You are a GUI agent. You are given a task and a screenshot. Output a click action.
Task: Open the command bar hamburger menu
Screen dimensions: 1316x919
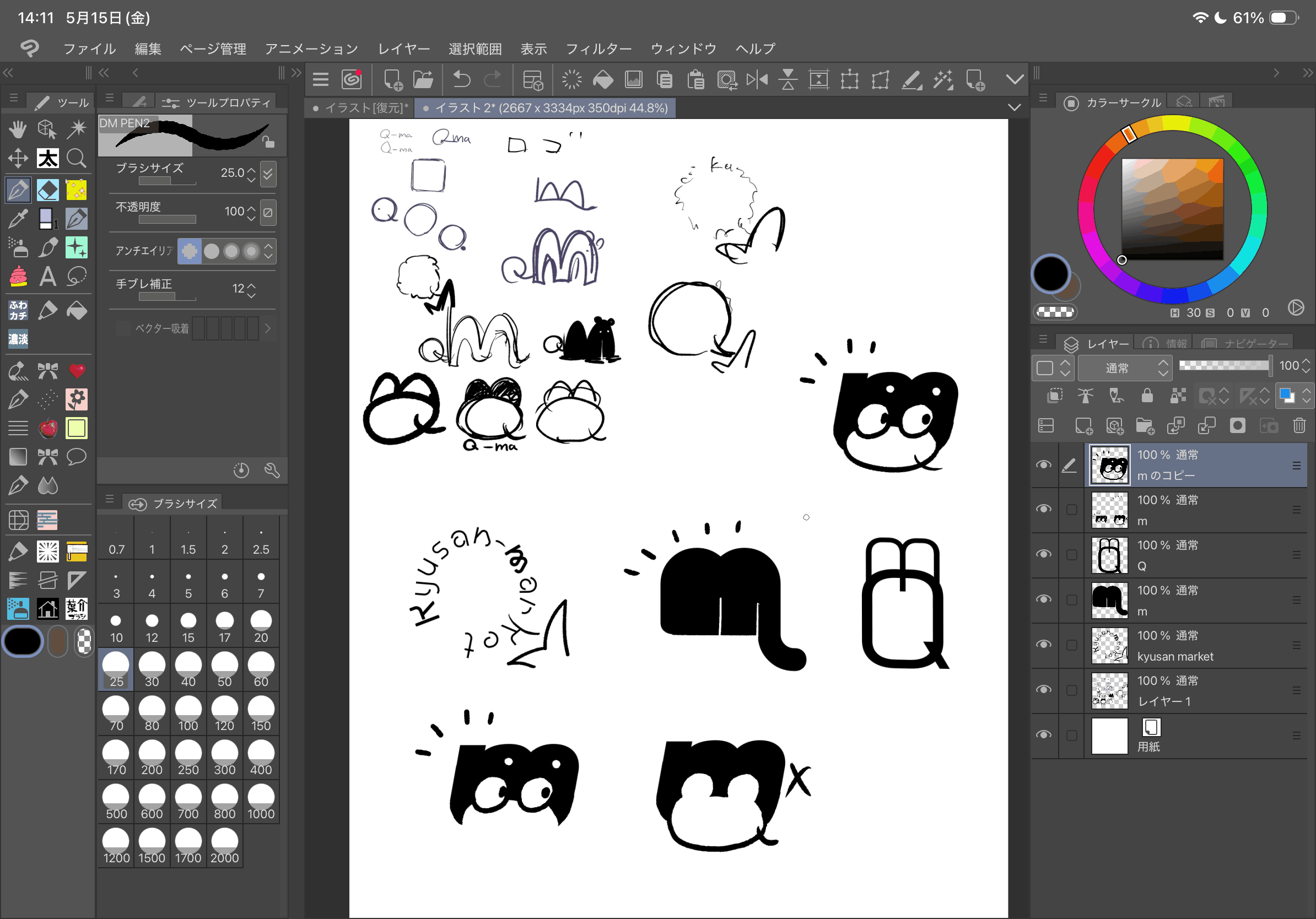pos(320,79)
